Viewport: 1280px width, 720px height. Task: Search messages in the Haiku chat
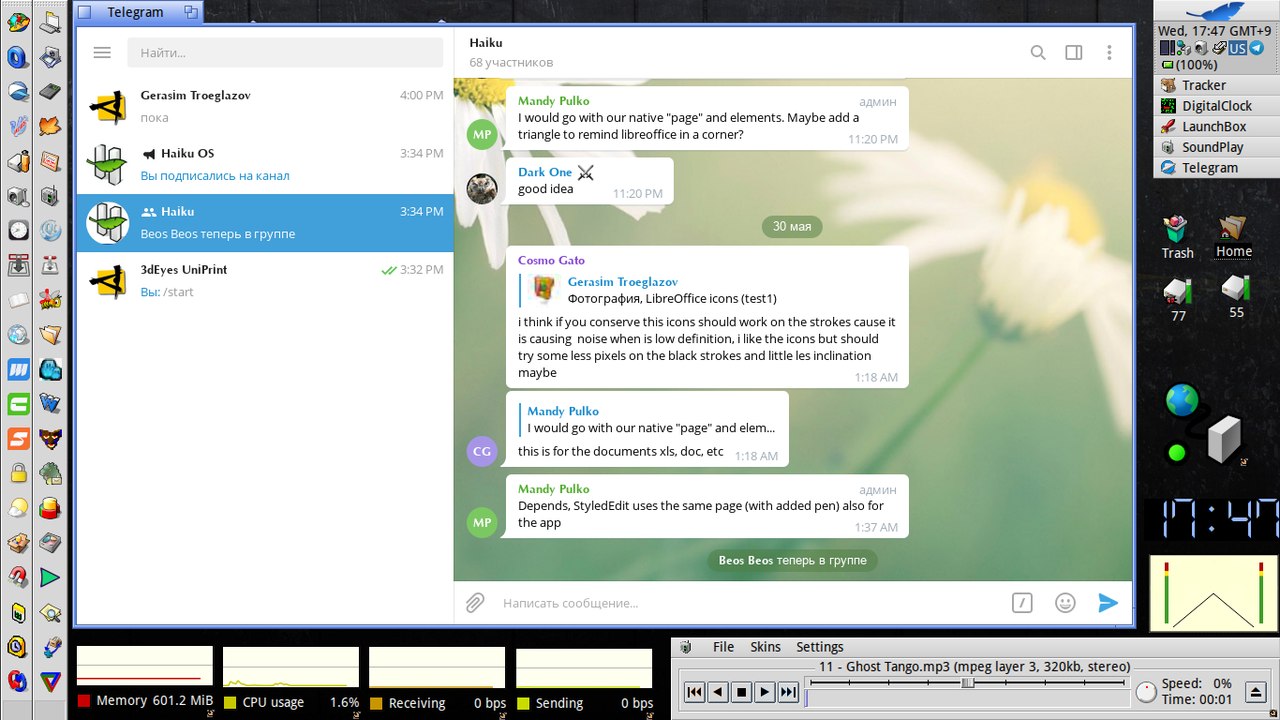(x=1038, y=52)
